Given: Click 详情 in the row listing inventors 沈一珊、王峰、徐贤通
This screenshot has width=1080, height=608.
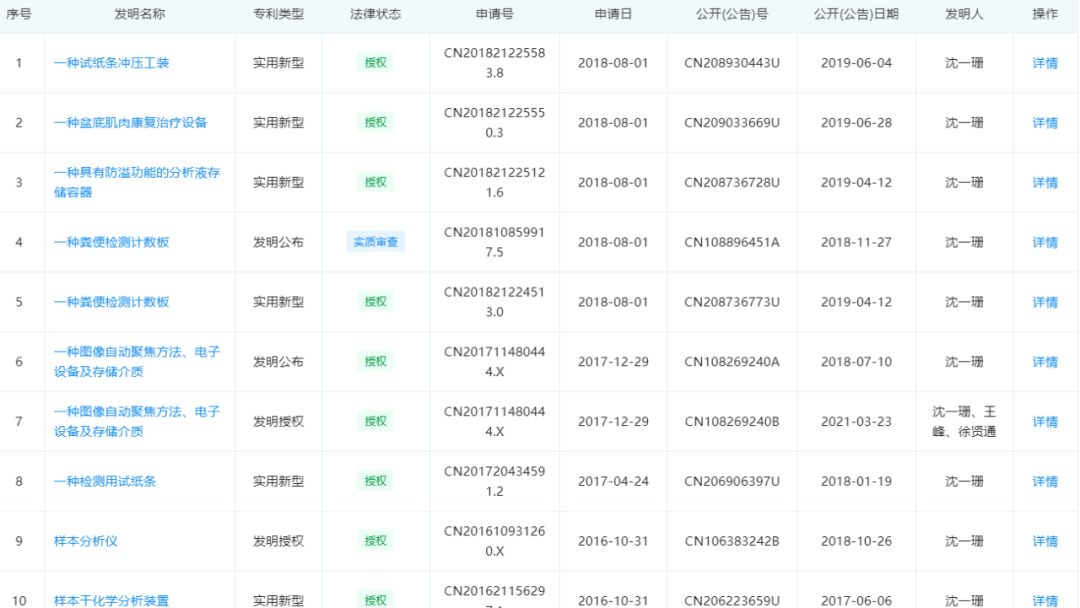Looking at the screenshot, I should coord(1044,421).
